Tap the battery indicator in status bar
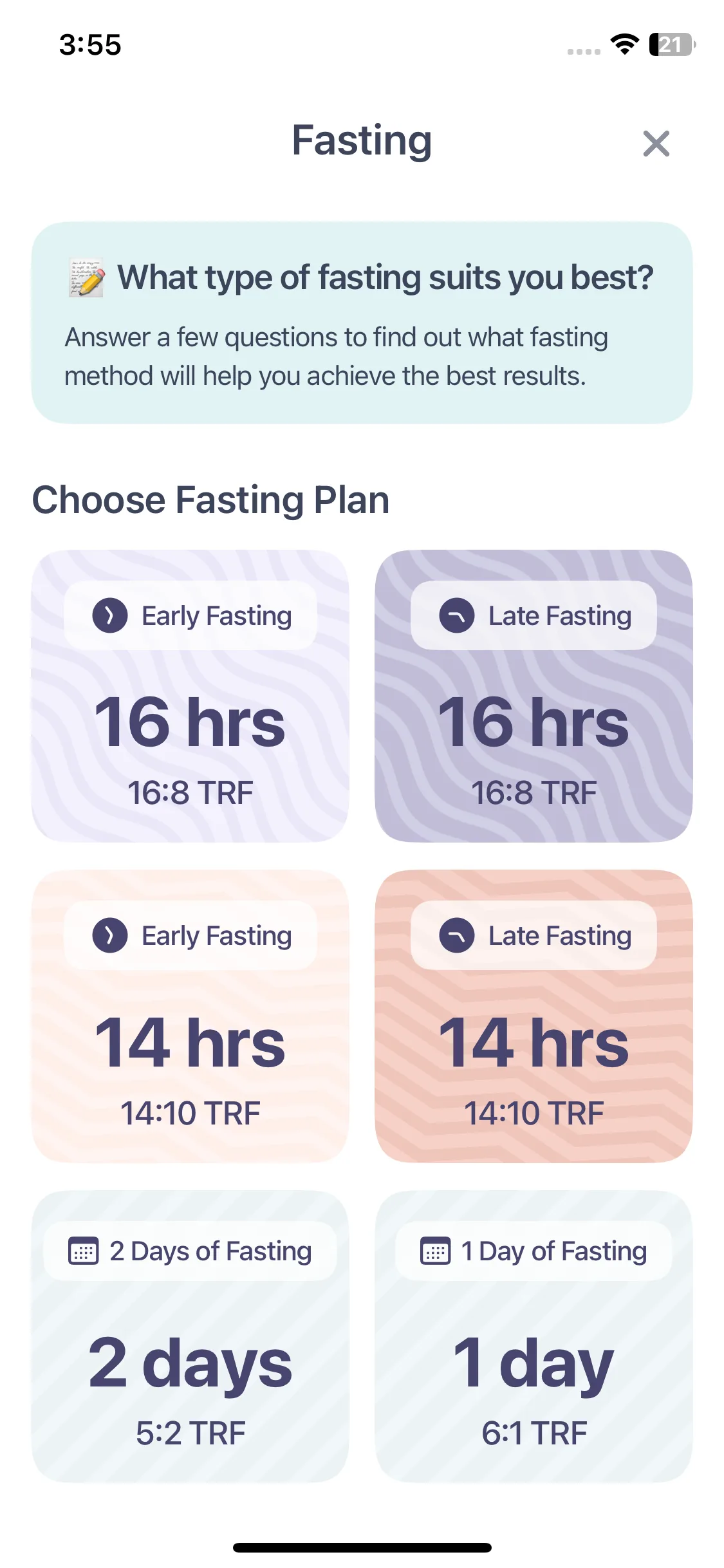Image resolution: width=724 pixels, height=1568 pixels. (x=673, y=44)
